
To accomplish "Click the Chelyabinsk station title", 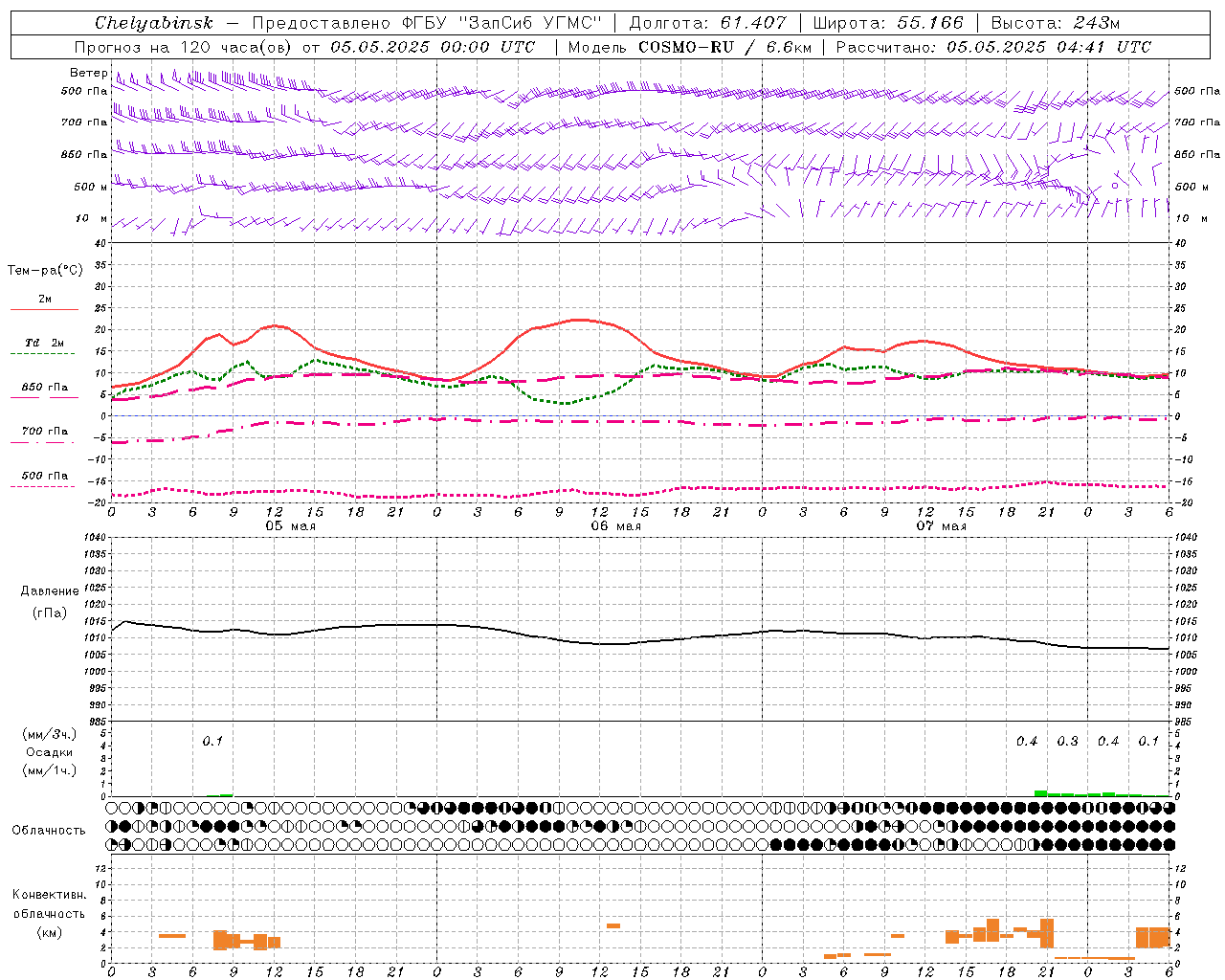I will 154,23.
